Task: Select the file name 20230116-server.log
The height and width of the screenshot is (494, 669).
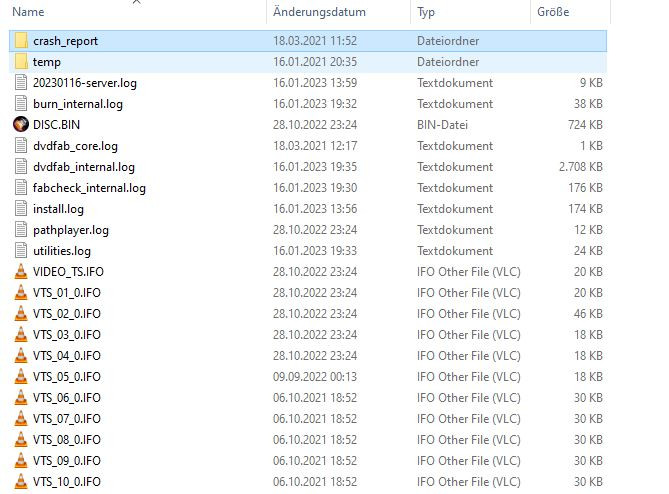Action: pos(85,83)
